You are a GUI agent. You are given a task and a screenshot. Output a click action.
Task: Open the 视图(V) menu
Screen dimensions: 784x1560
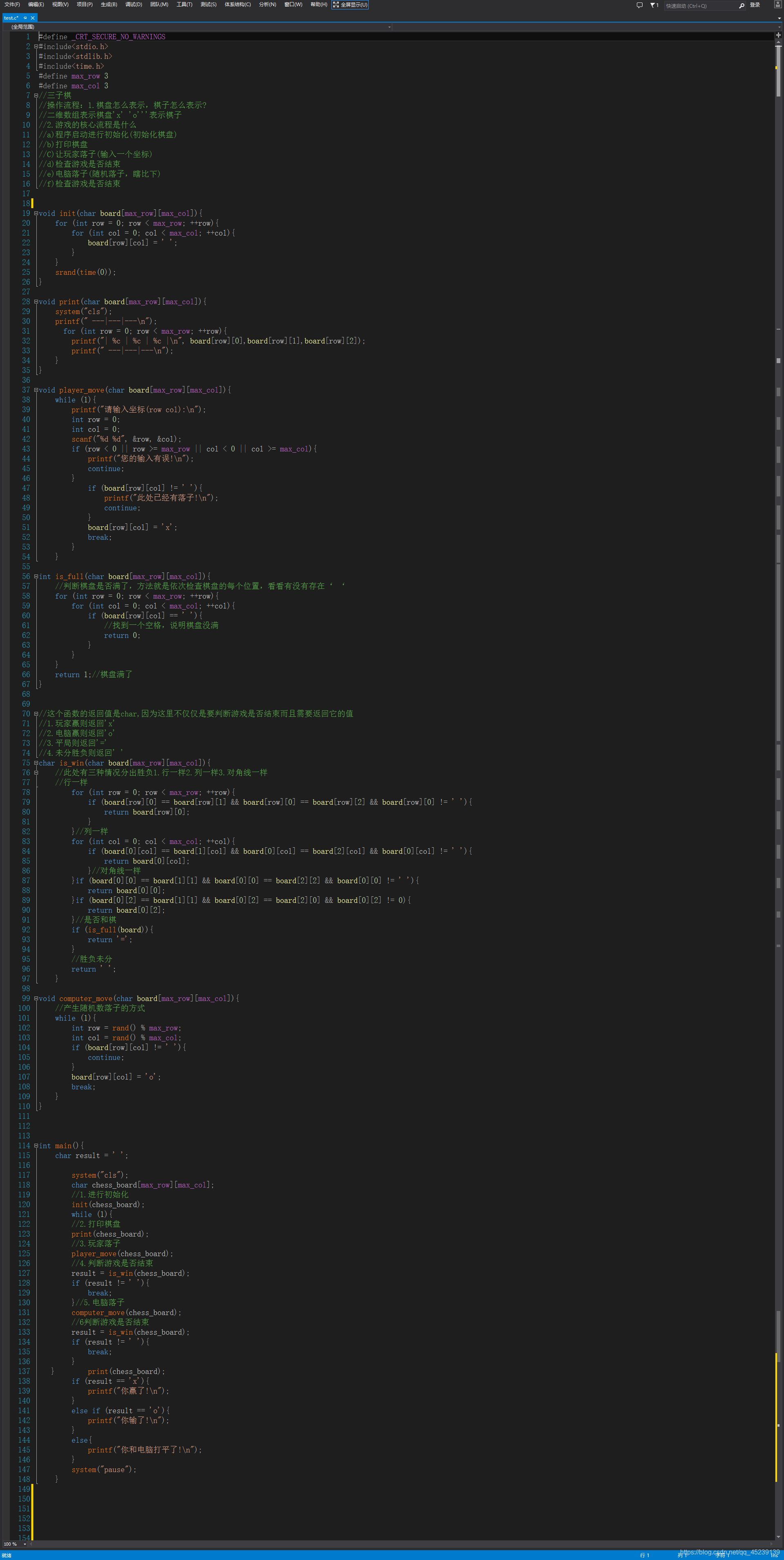click(60, 5)
